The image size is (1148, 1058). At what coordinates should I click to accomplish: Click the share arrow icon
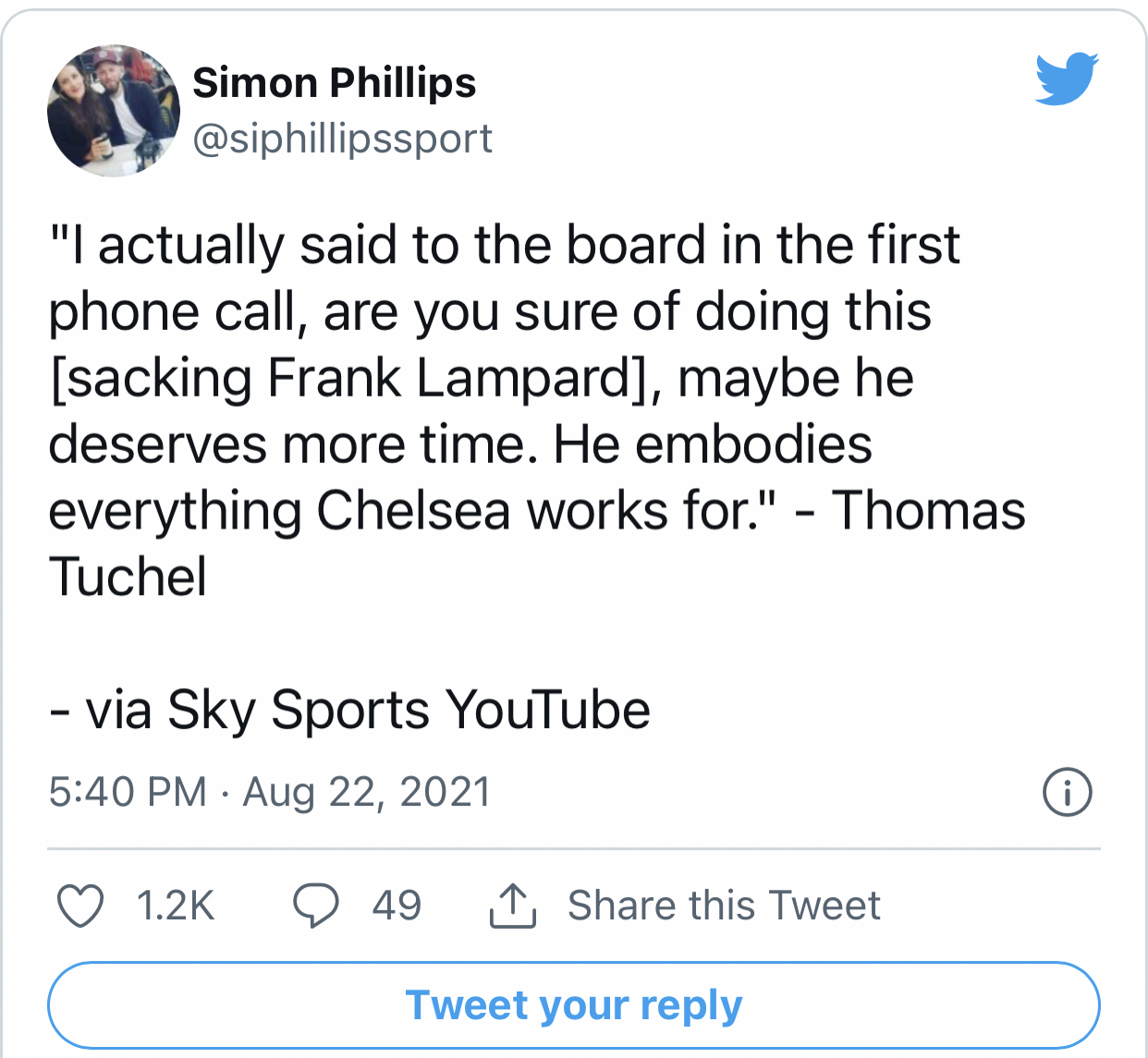[512, 906]
